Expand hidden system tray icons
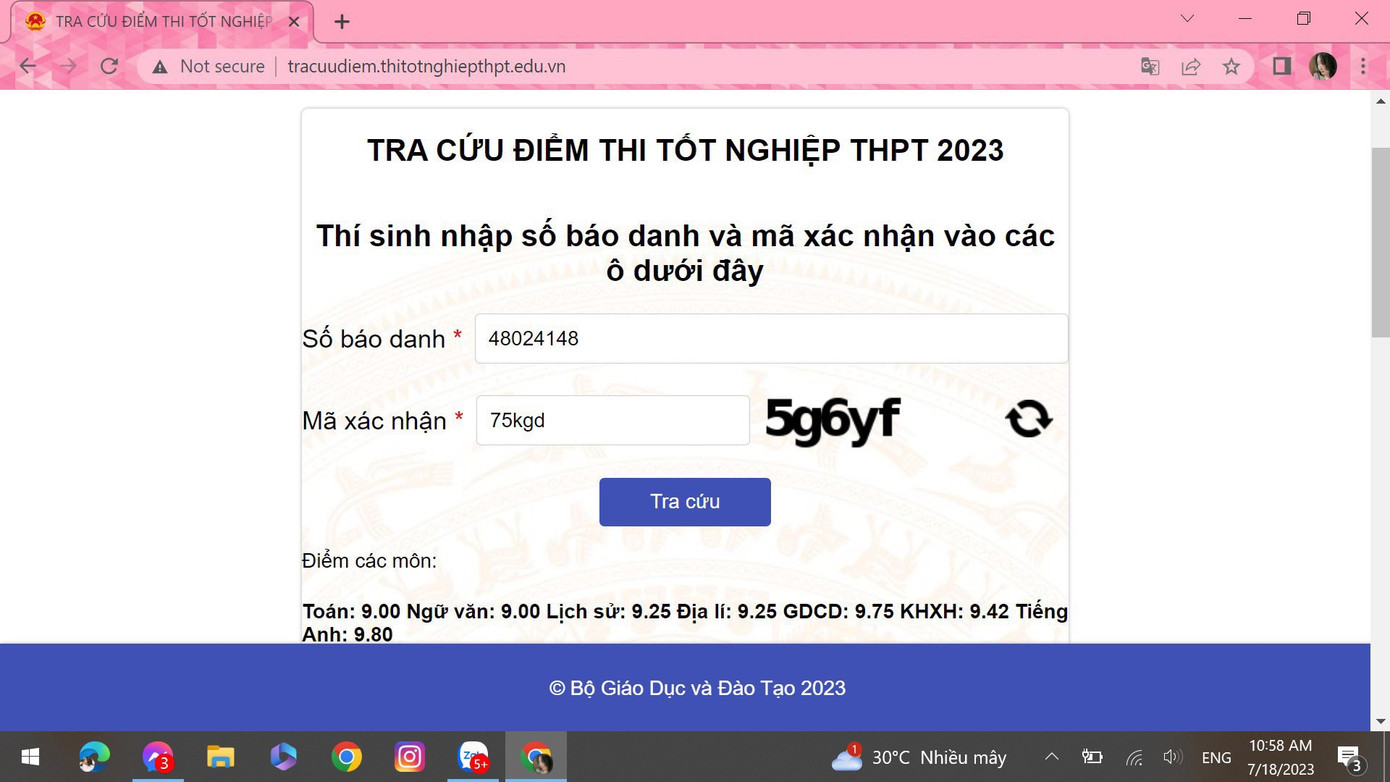Image resolution: width=1390 pixels, height=782 pixels. pyautogui.click(x=1052, y=757)
